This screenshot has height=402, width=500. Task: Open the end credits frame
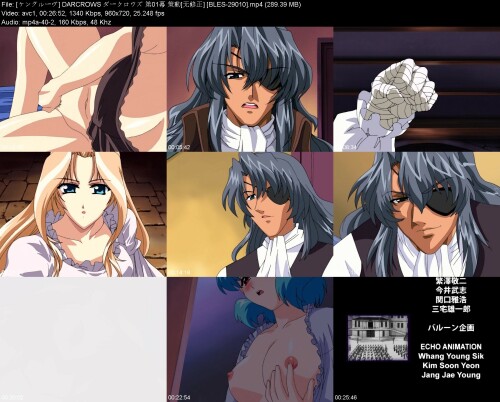[417, 339]
